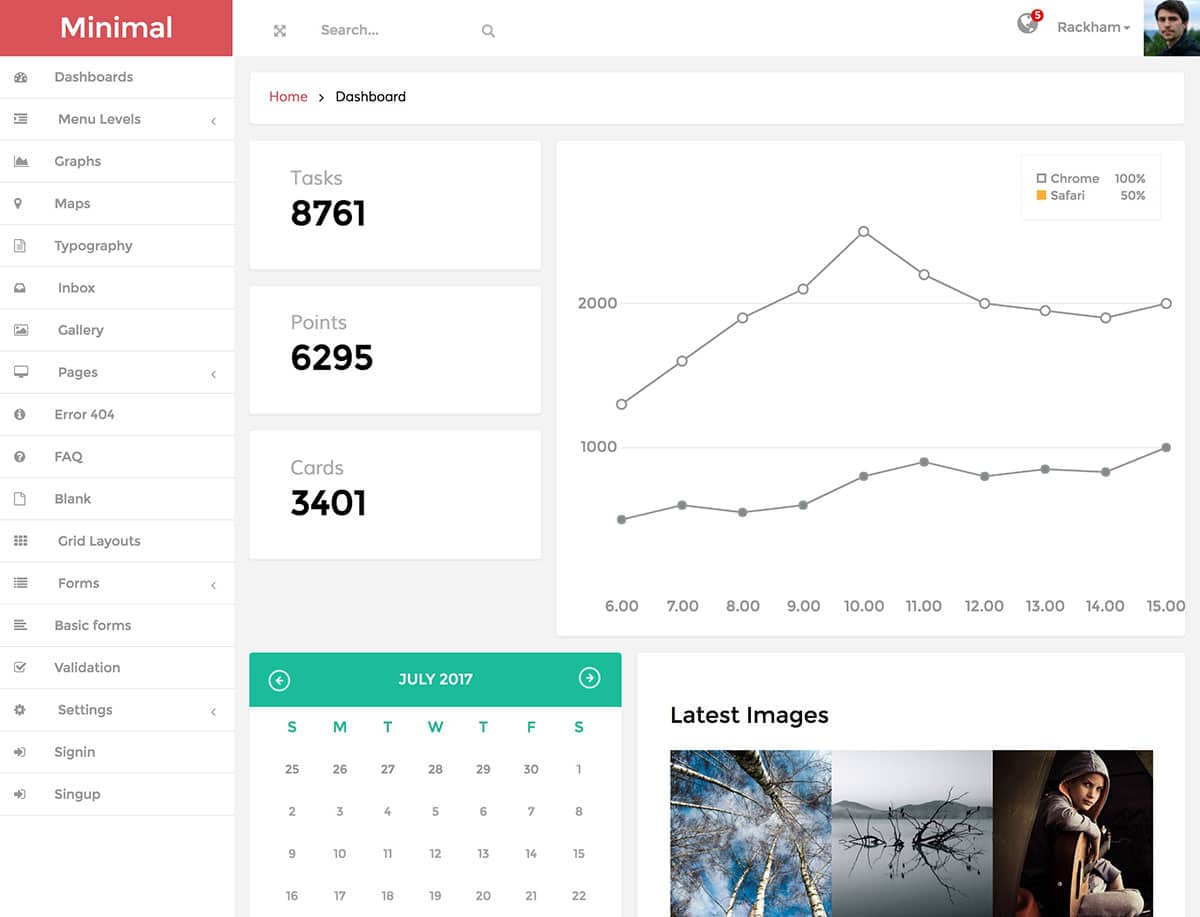The width and height of the screenshot is (1200, 917).
Task: Advance calendar to next month
Action: pos(589,678)
